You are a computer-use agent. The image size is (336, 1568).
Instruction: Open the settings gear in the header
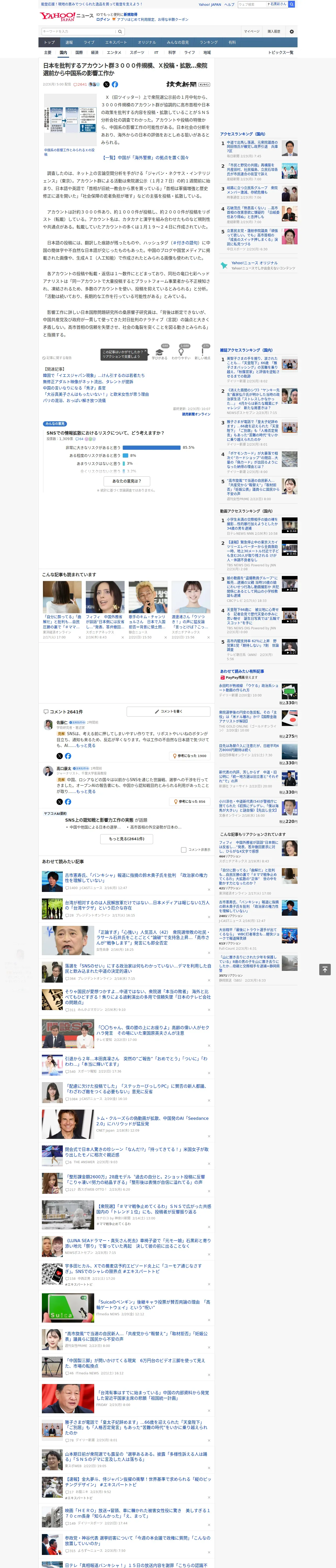coord(292,32)
